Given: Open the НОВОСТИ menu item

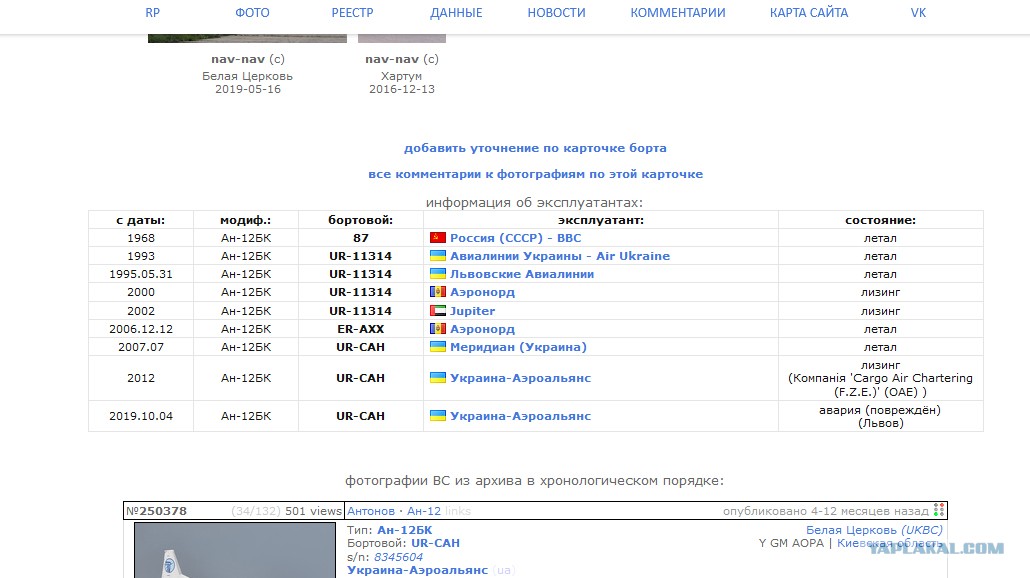Looking at the screenshot, I should (556, 12).
